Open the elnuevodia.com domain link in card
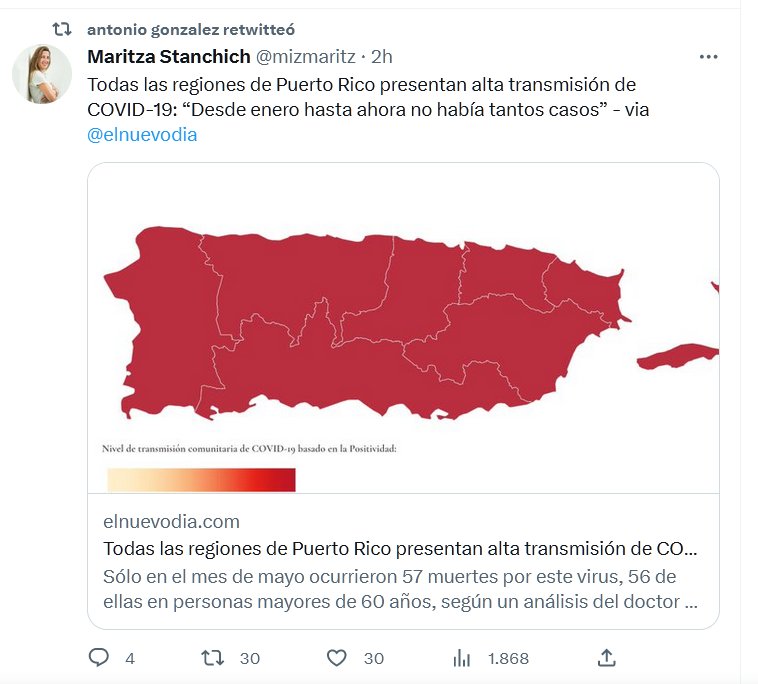 171,521
